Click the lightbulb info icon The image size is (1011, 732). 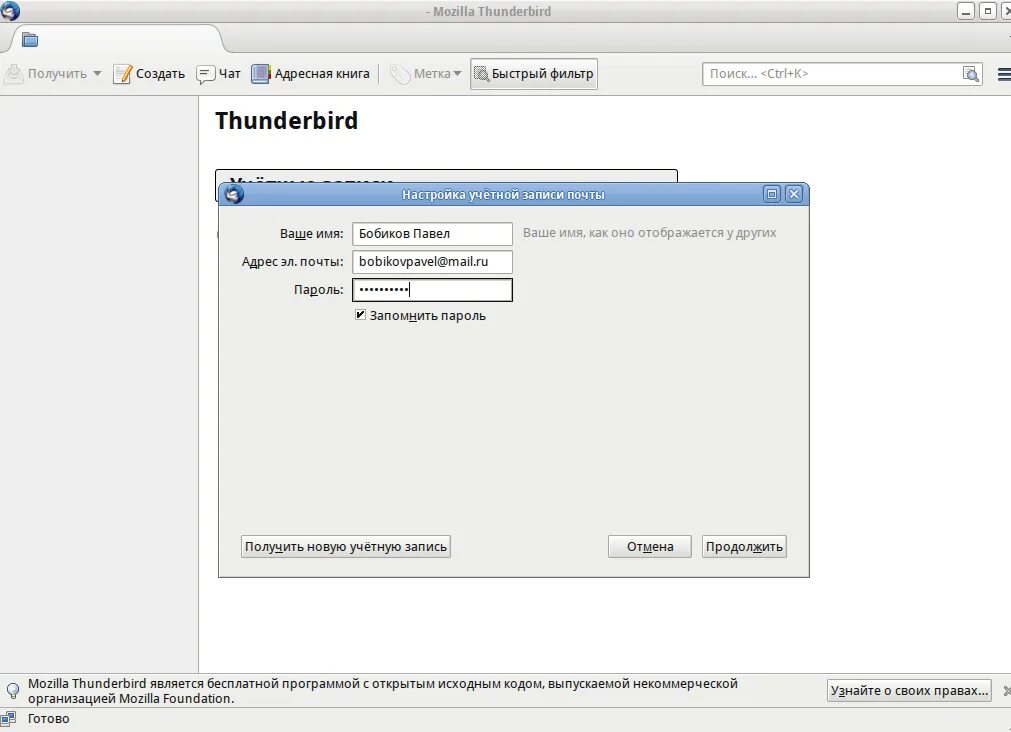coord(12,691)
